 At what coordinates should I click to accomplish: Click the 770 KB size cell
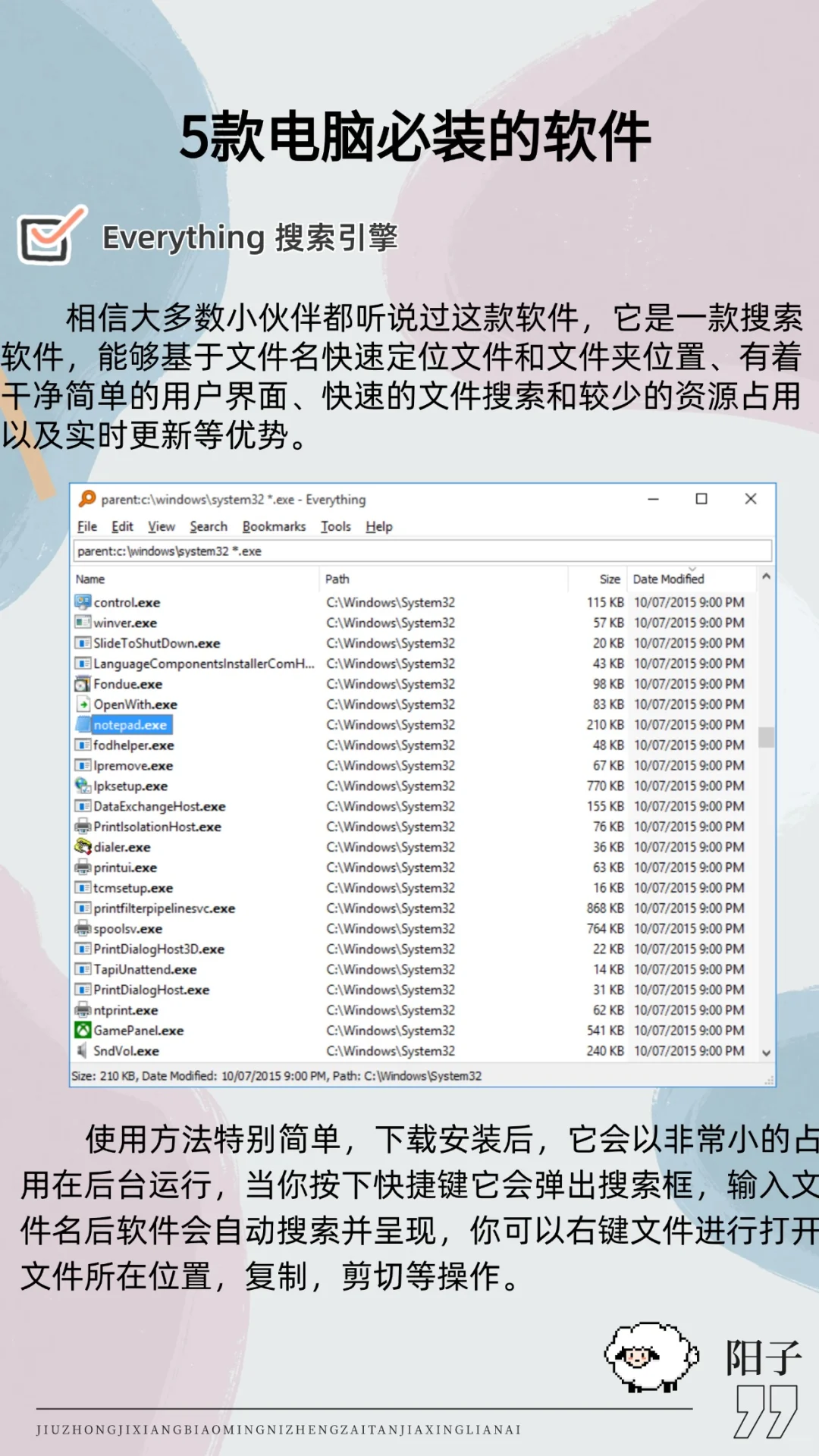pos(605,786)
